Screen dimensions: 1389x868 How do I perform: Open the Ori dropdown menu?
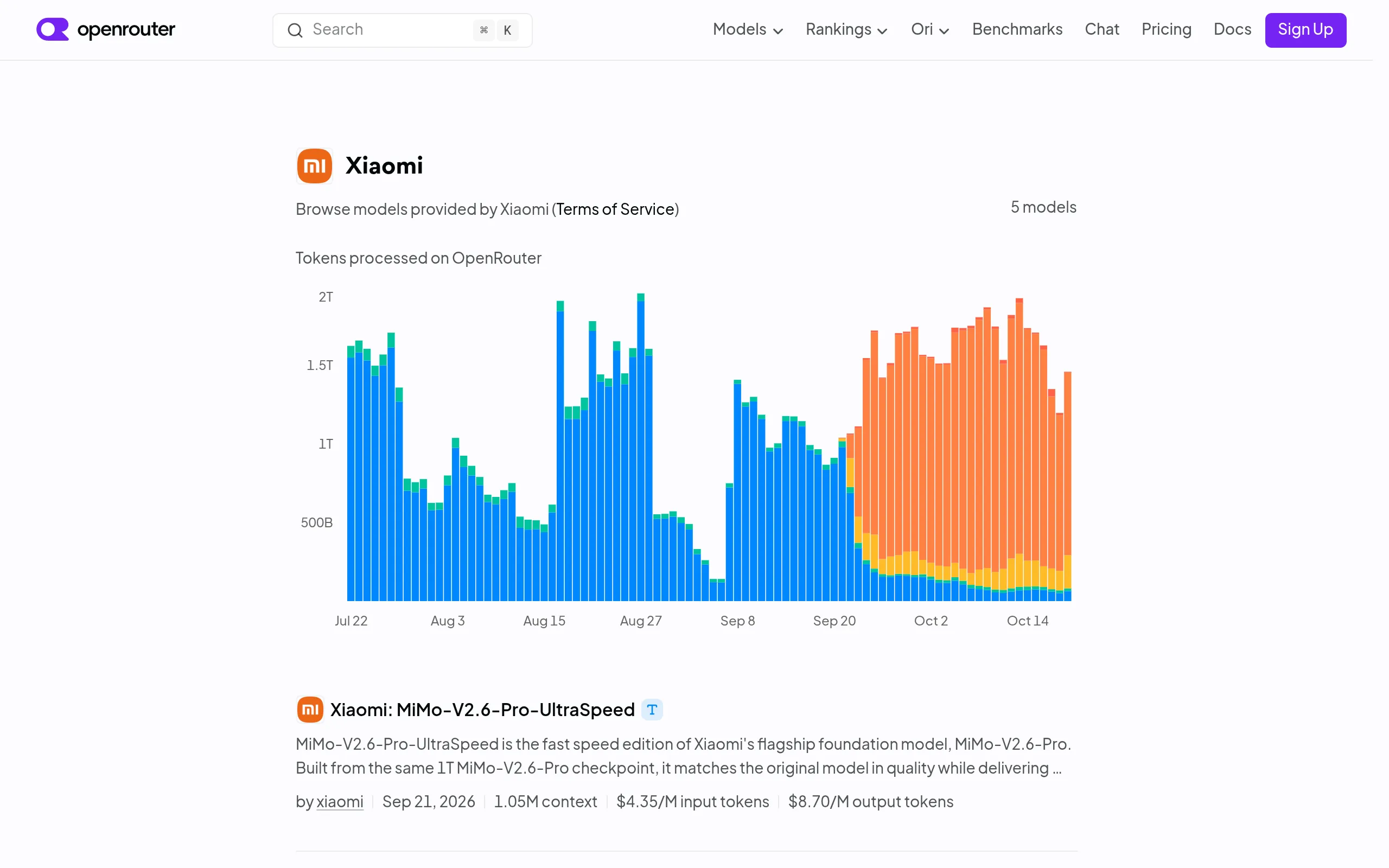[930, 30]
